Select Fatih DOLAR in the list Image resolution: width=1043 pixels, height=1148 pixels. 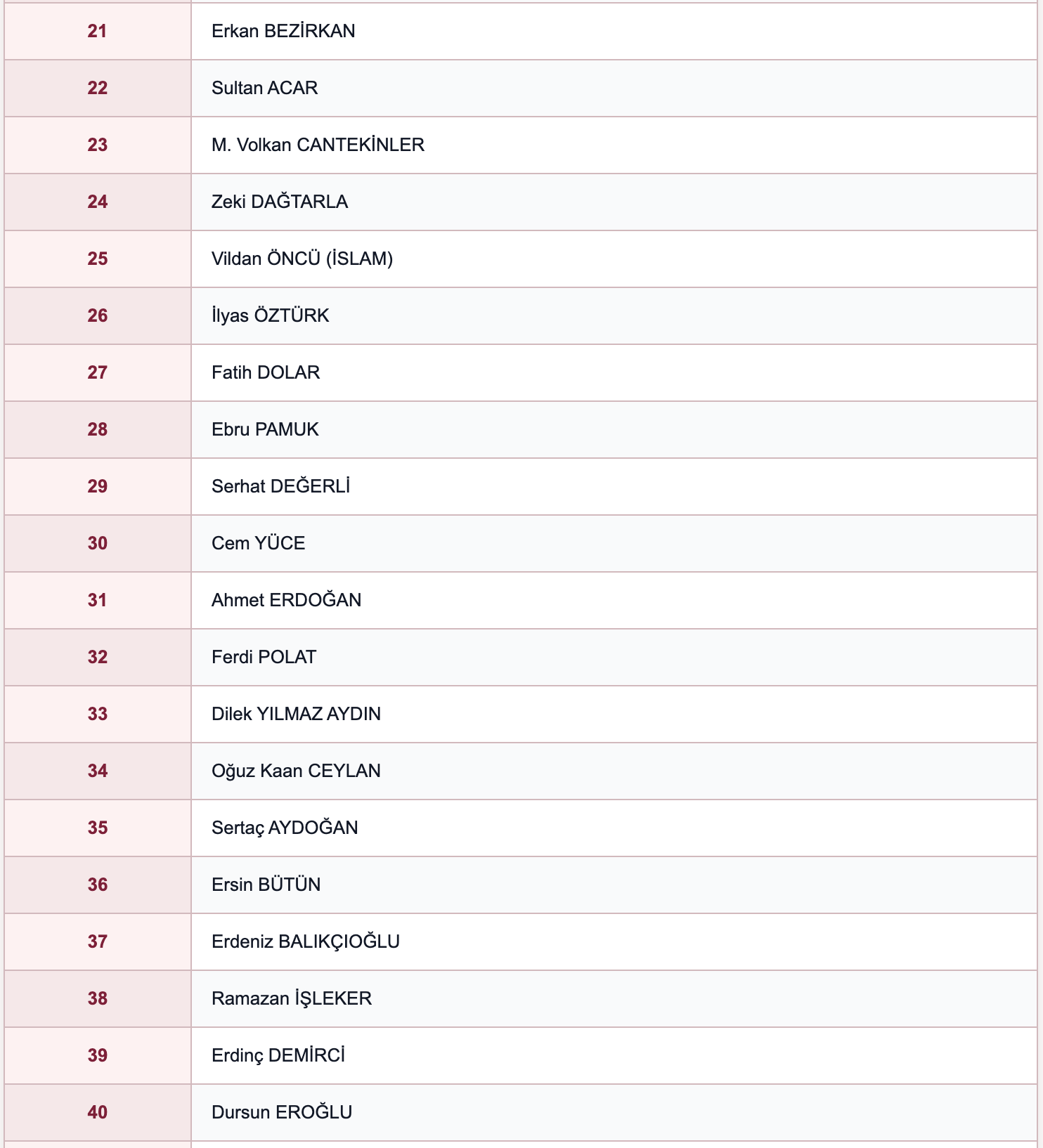coord(266,372)
